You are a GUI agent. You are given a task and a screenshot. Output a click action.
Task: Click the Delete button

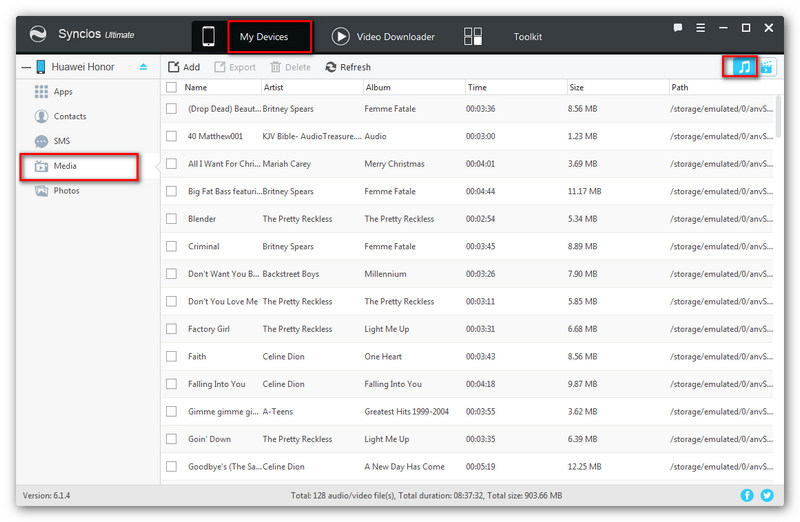click(x=290, y=67)
